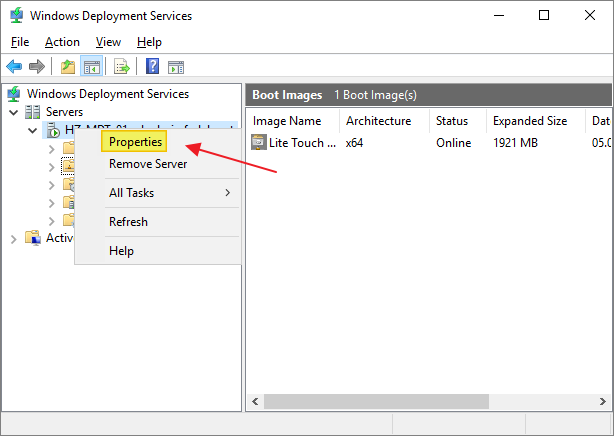Screen dimensions: 614x436
Task: Collapse the HZ-MDT server node
Action: (x=32, y=130)
